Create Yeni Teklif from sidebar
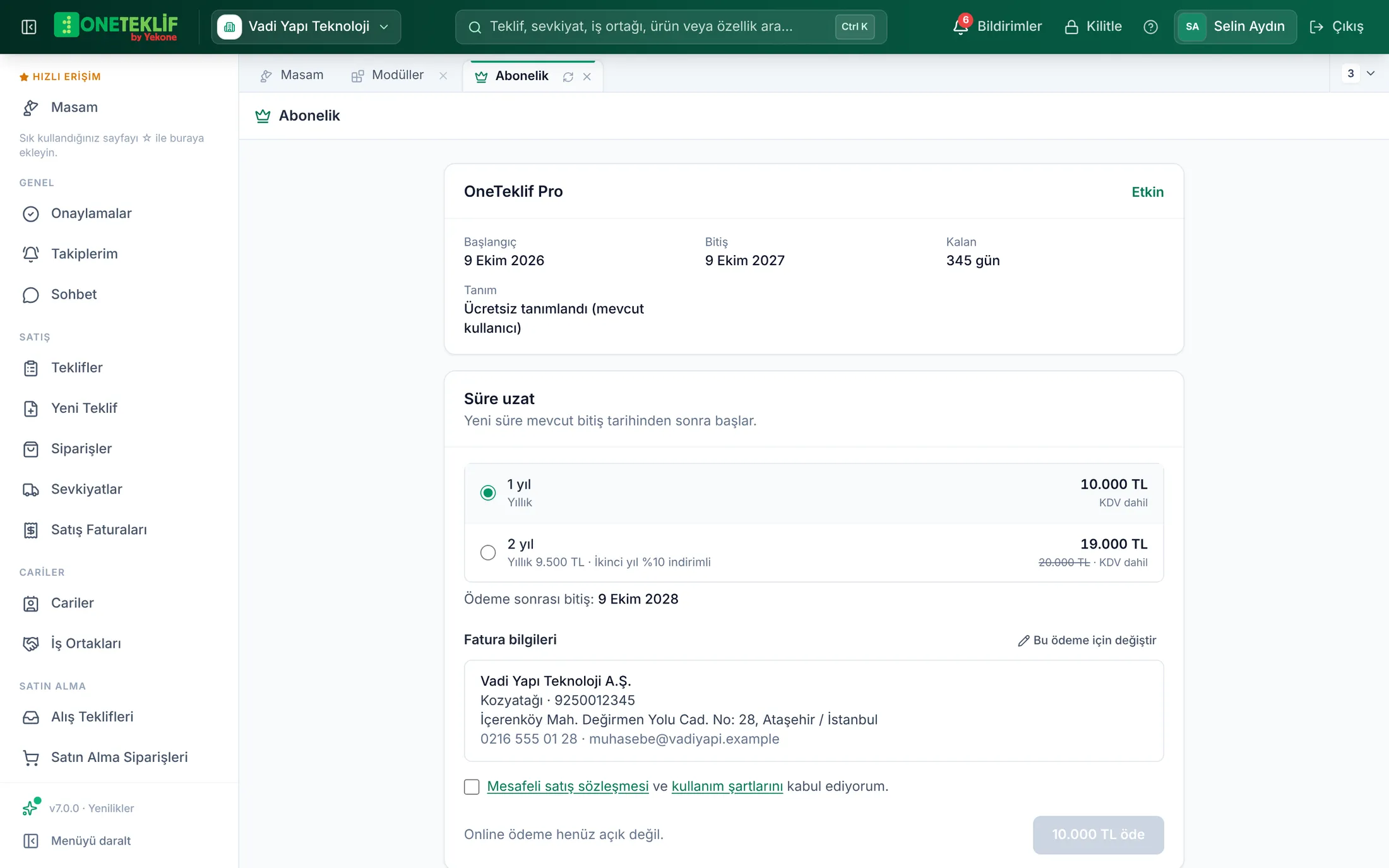 119,408
